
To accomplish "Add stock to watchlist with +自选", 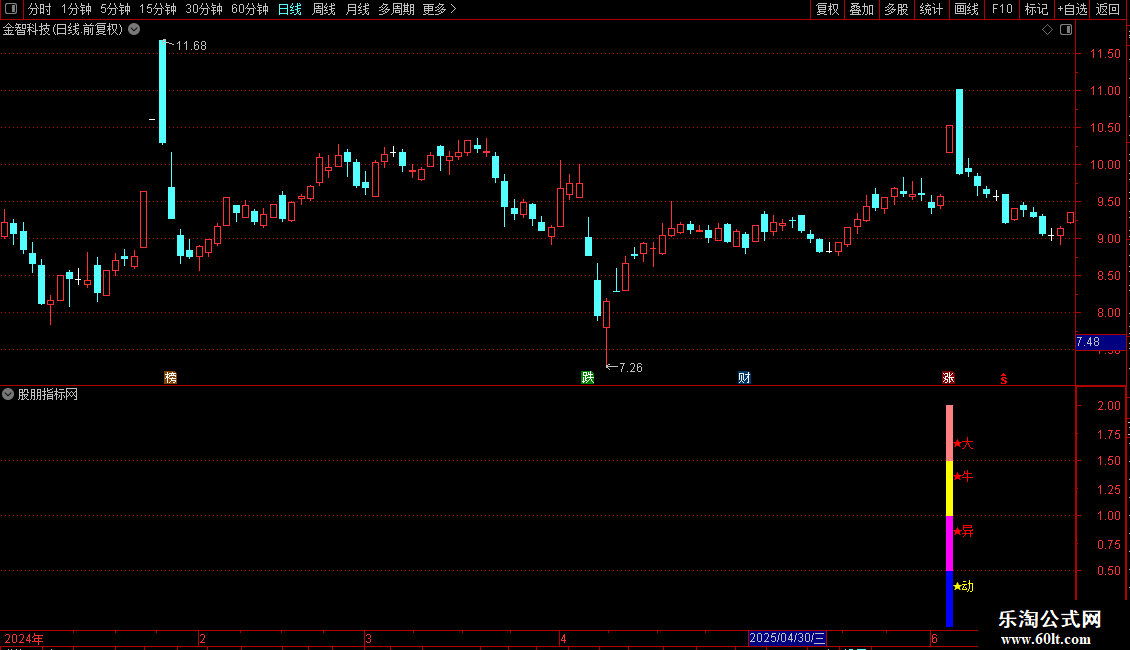I will tap(1072, 9).
